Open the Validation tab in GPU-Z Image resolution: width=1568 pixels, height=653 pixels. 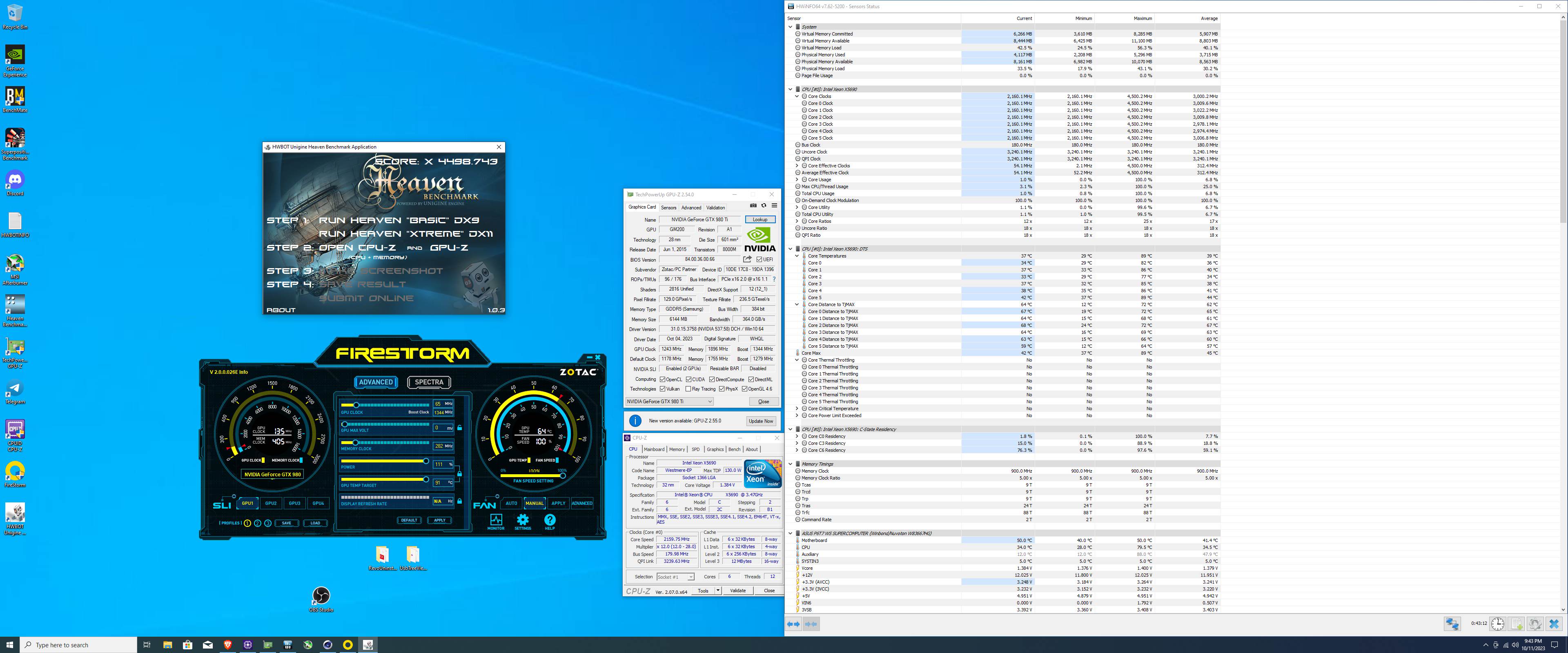point(715,207)
